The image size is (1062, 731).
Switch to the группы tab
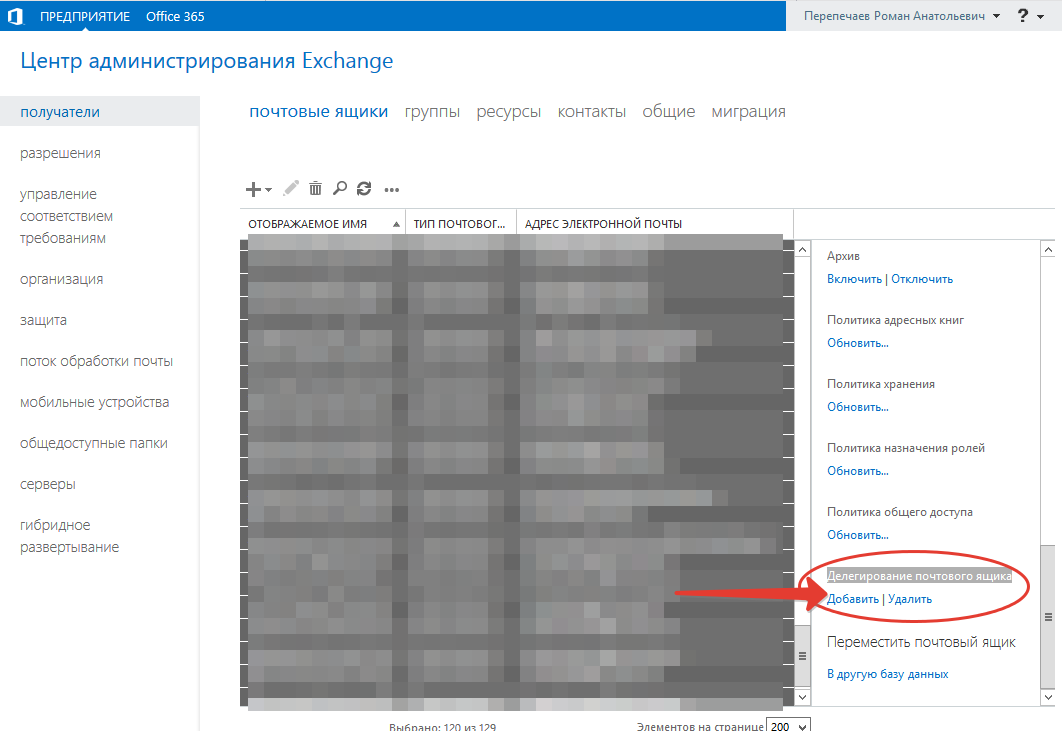(x=432, y=112)
